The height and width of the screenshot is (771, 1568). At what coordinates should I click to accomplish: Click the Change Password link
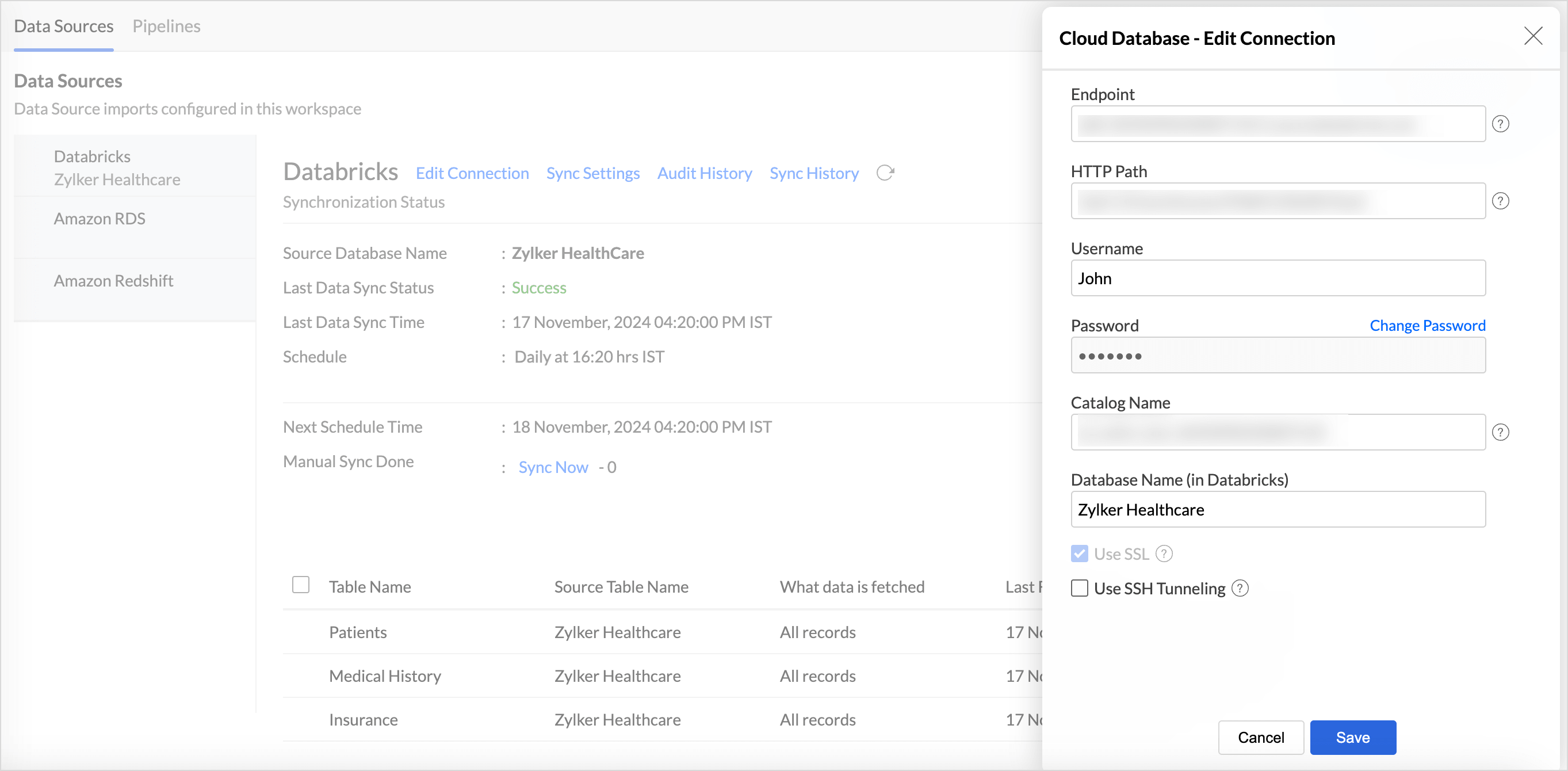1427,325
